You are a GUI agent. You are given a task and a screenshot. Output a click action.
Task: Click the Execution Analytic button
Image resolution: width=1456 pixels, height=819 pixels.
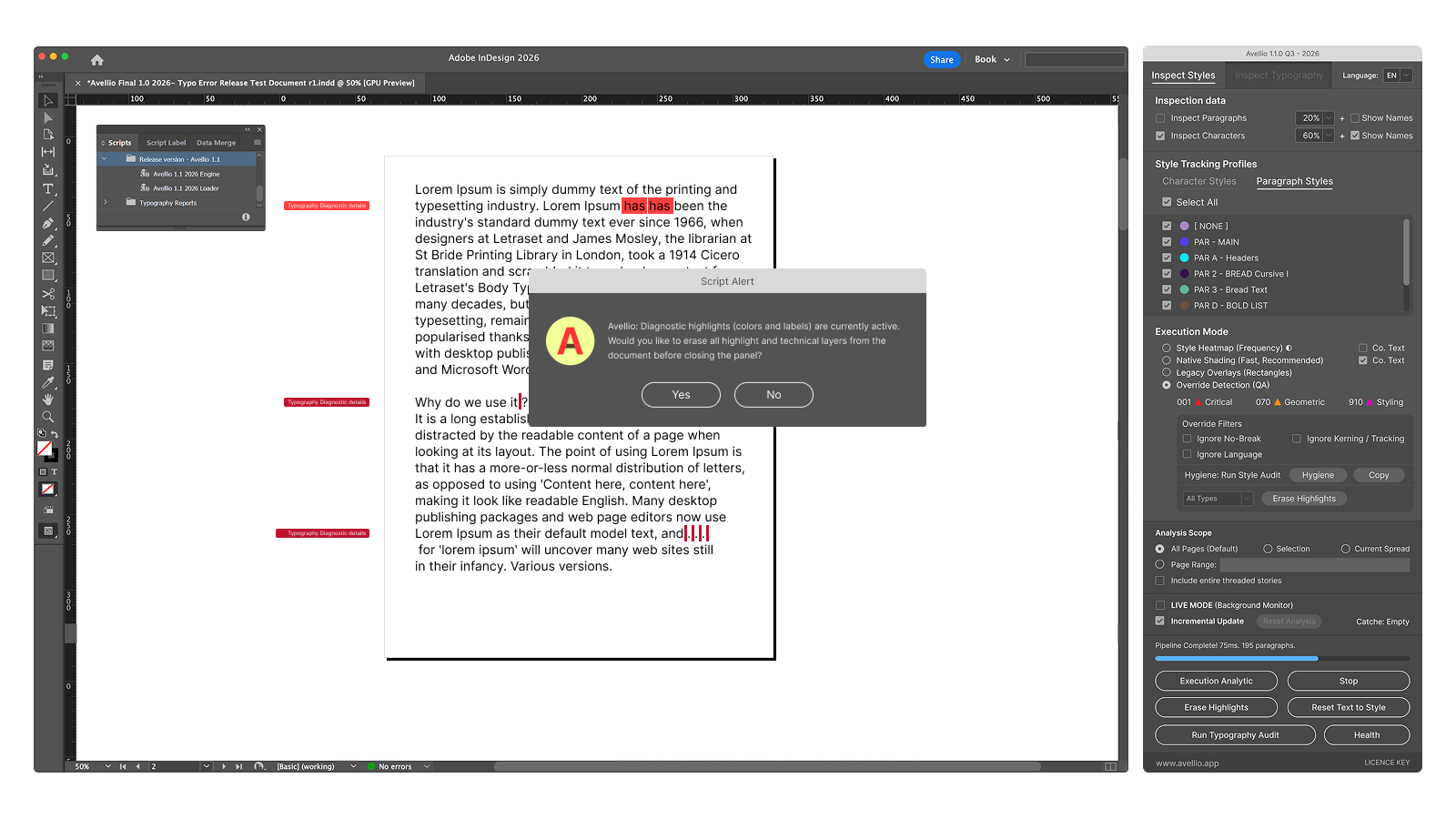click(1216, 681)
